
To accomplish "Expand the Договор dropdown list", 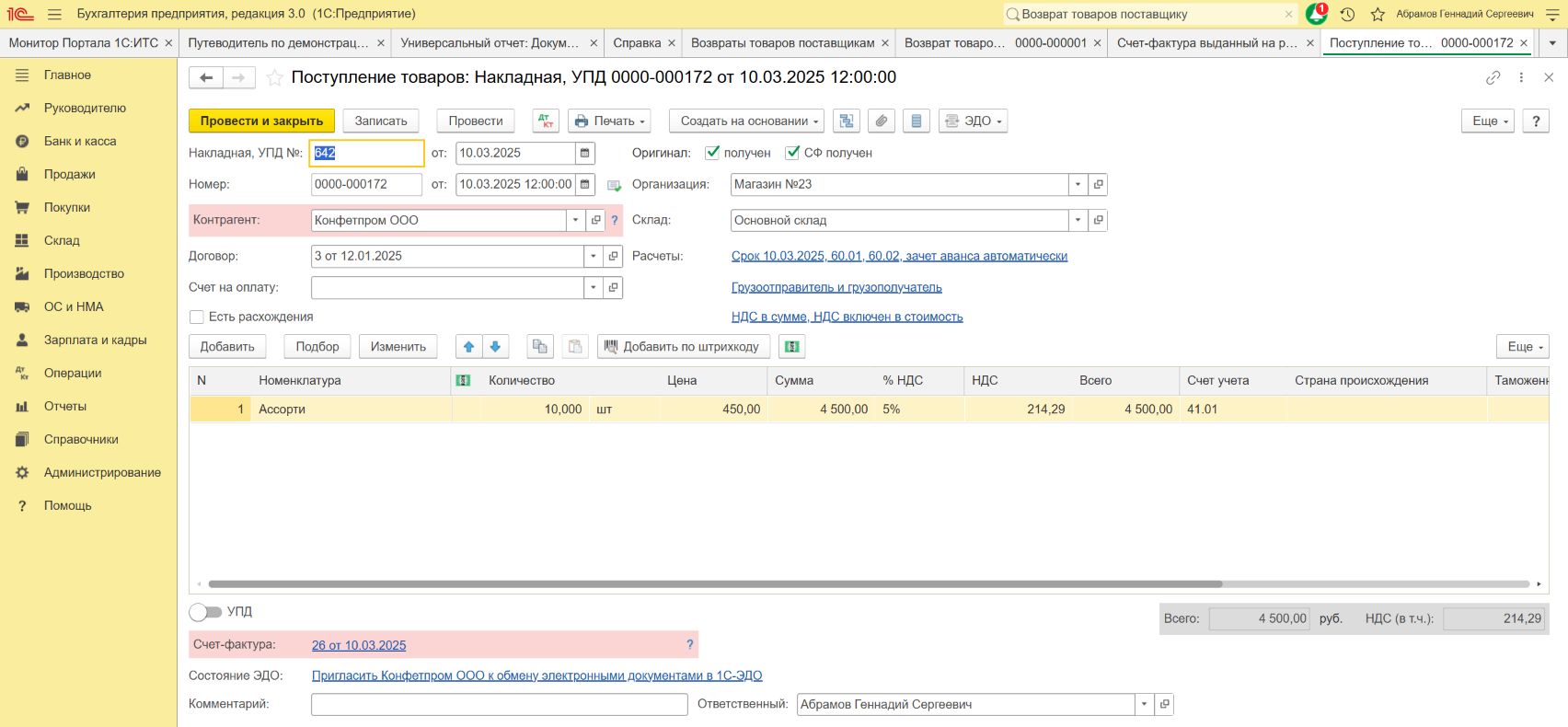I will pos(594,257).
